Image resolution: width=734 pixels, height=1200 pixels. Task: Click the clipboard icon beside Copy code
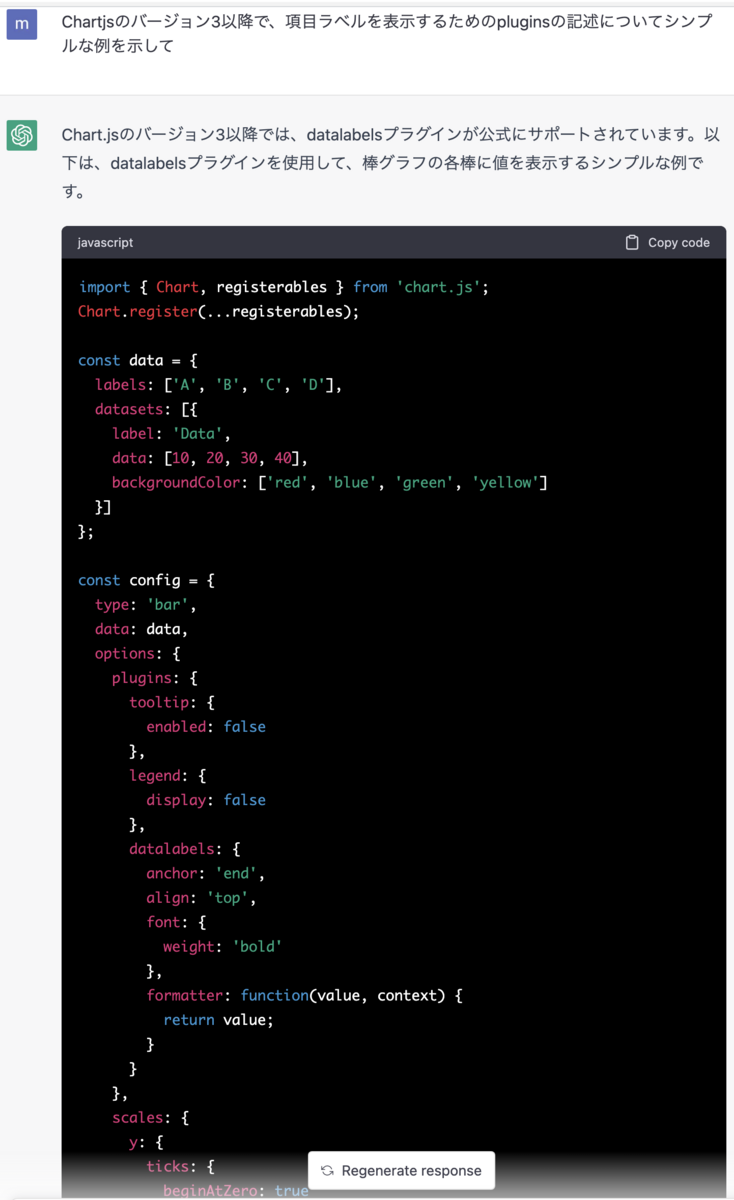[632, 242]
